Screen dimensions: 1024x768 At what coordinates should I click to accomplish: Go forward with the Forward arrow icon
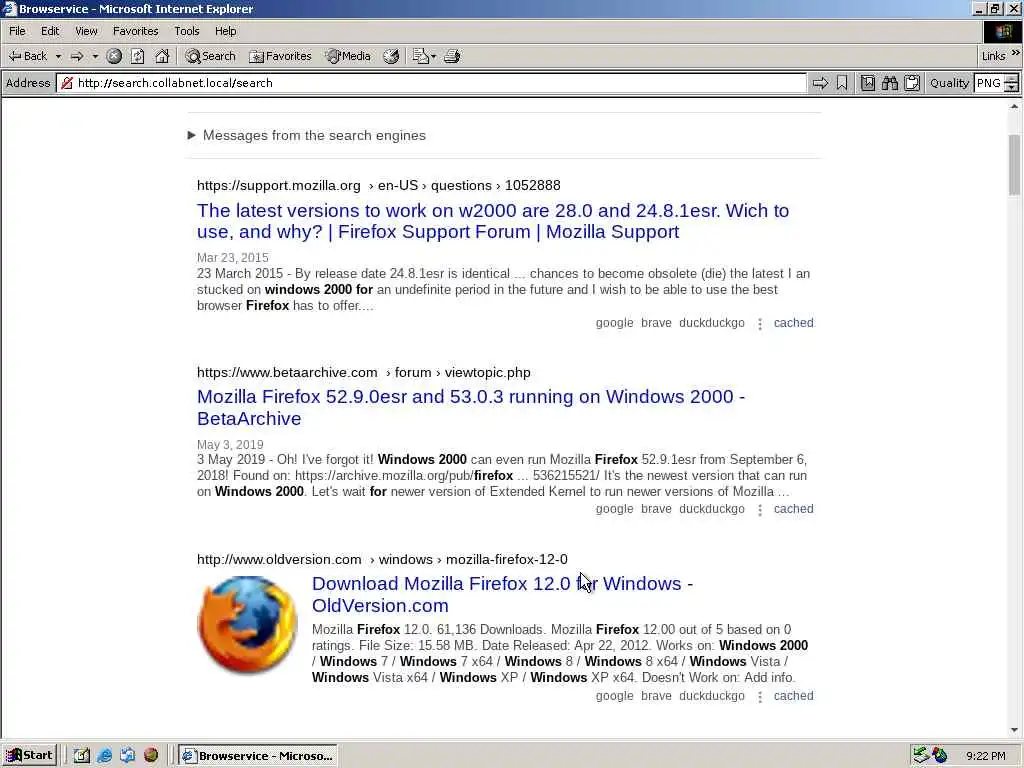[76, 56]
